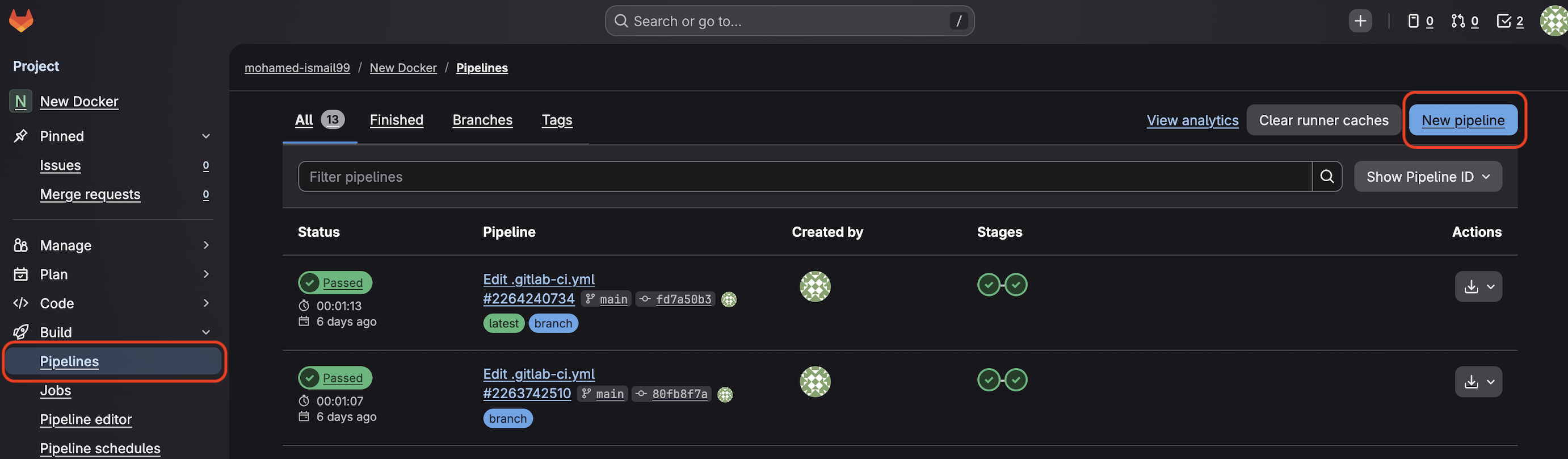Open main branch link of pipeline #2263742510
The height and width of the screenshot is (459, 1568).
[609, 394]
